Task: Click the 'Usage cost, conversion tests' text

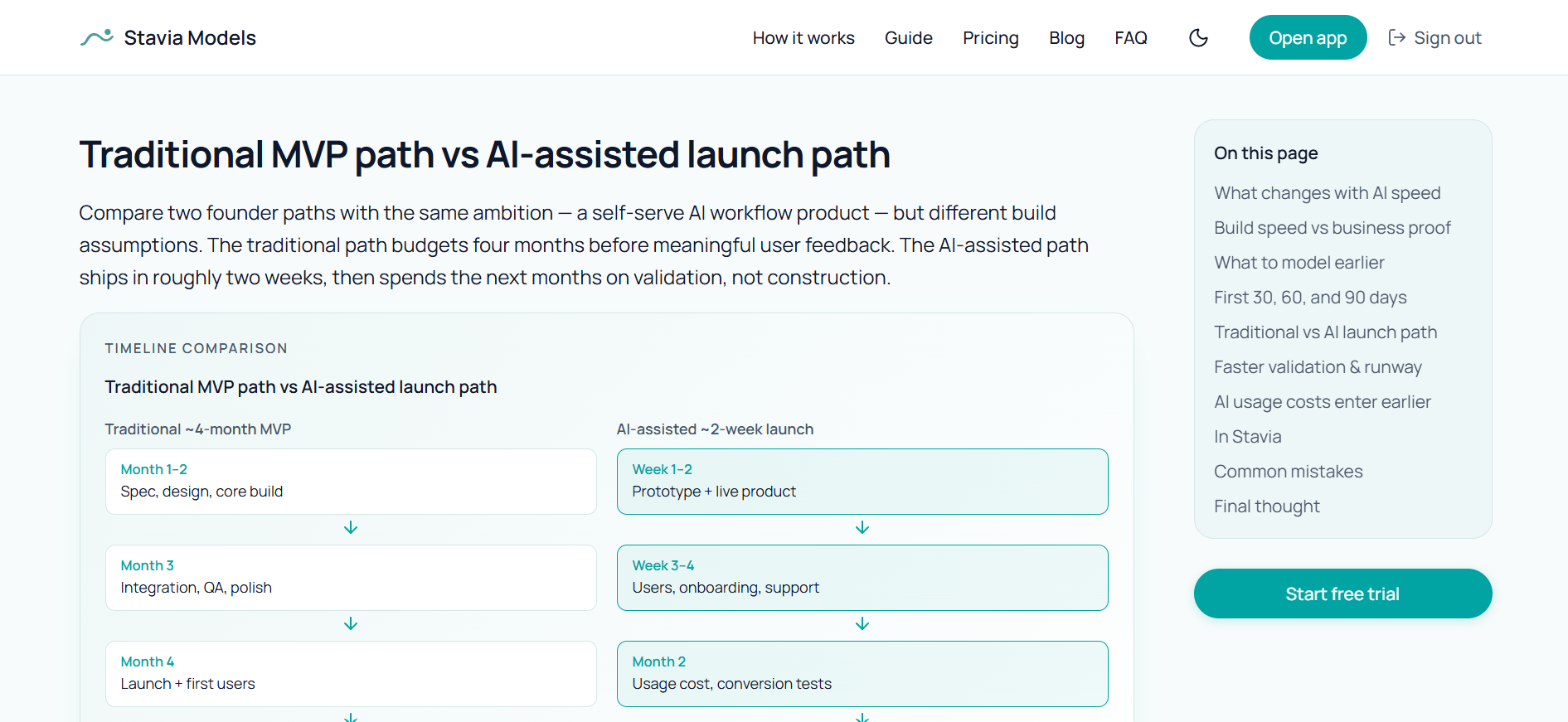Action: pos(731,684)
